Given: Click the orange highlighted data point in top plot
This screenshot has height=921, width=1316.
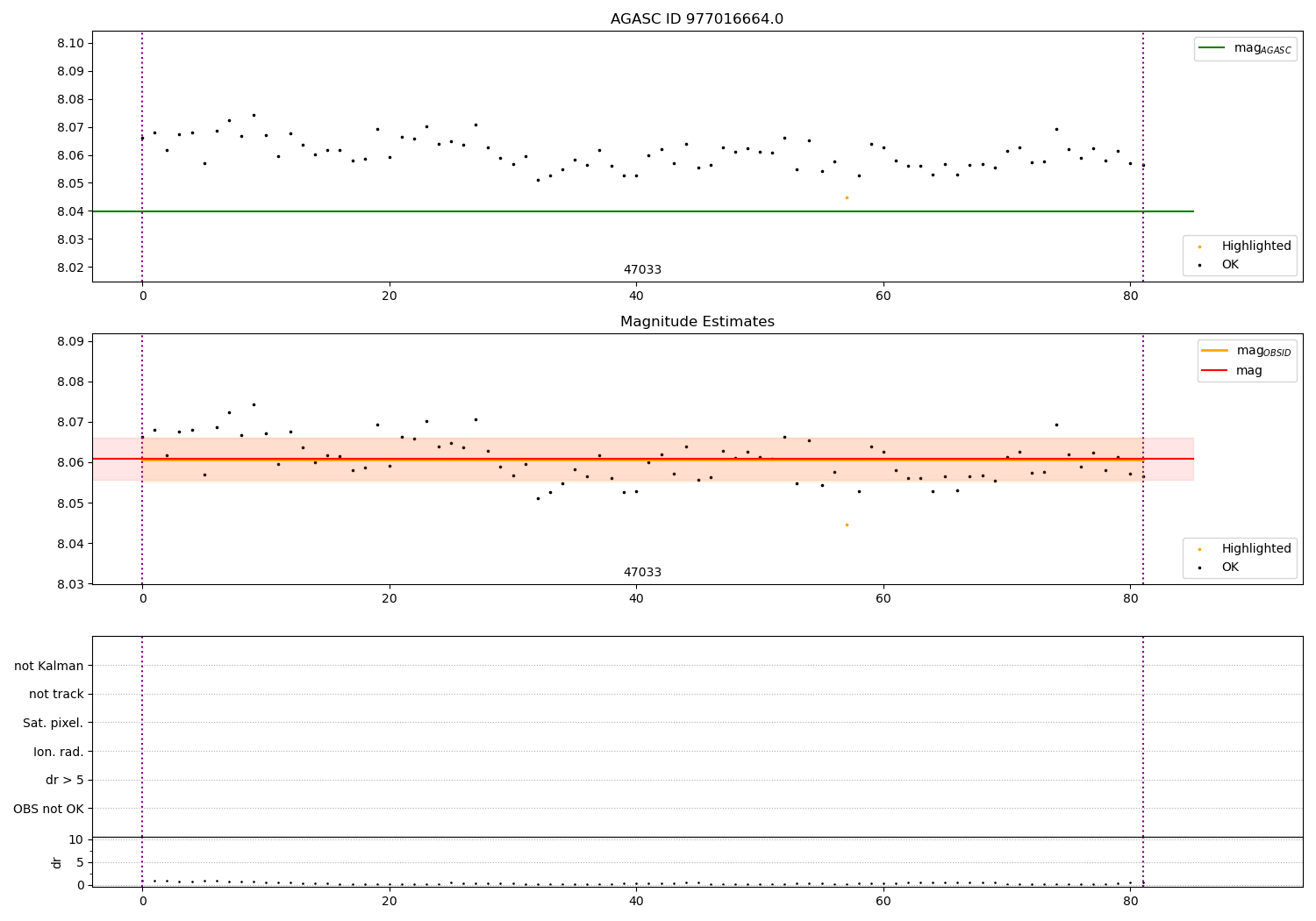Looking at the screenshot, I should point(847,197).
